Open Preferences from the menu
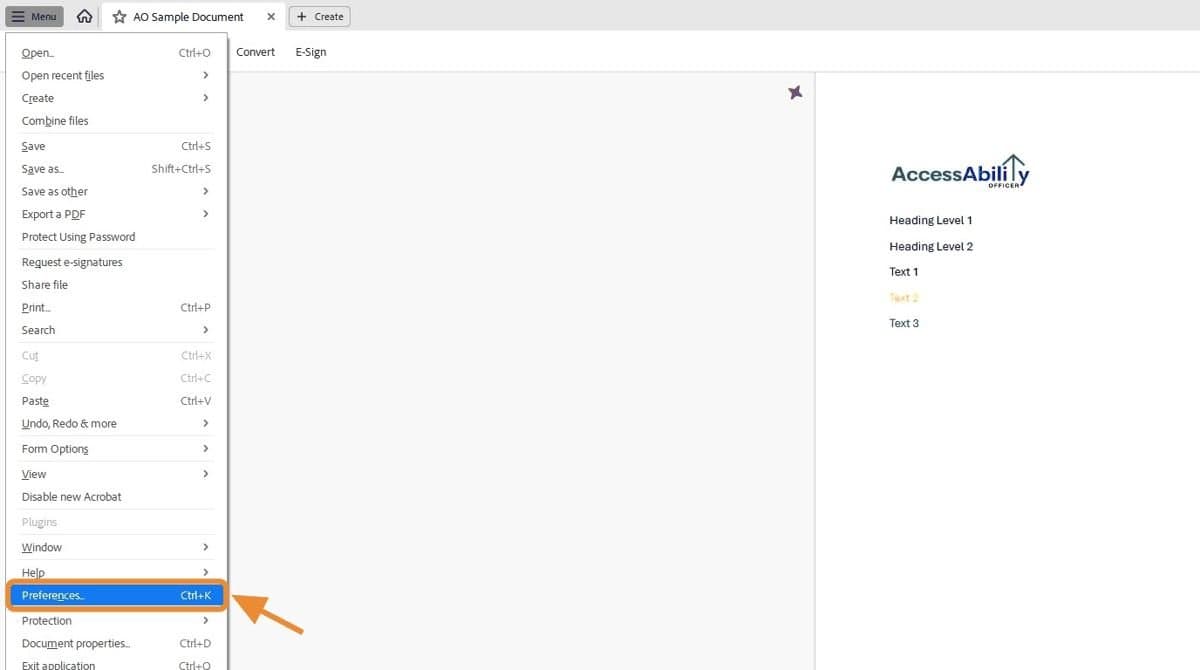Image resolution: width=1200 pixels, height=670 pixels. (x=52, y=595)
